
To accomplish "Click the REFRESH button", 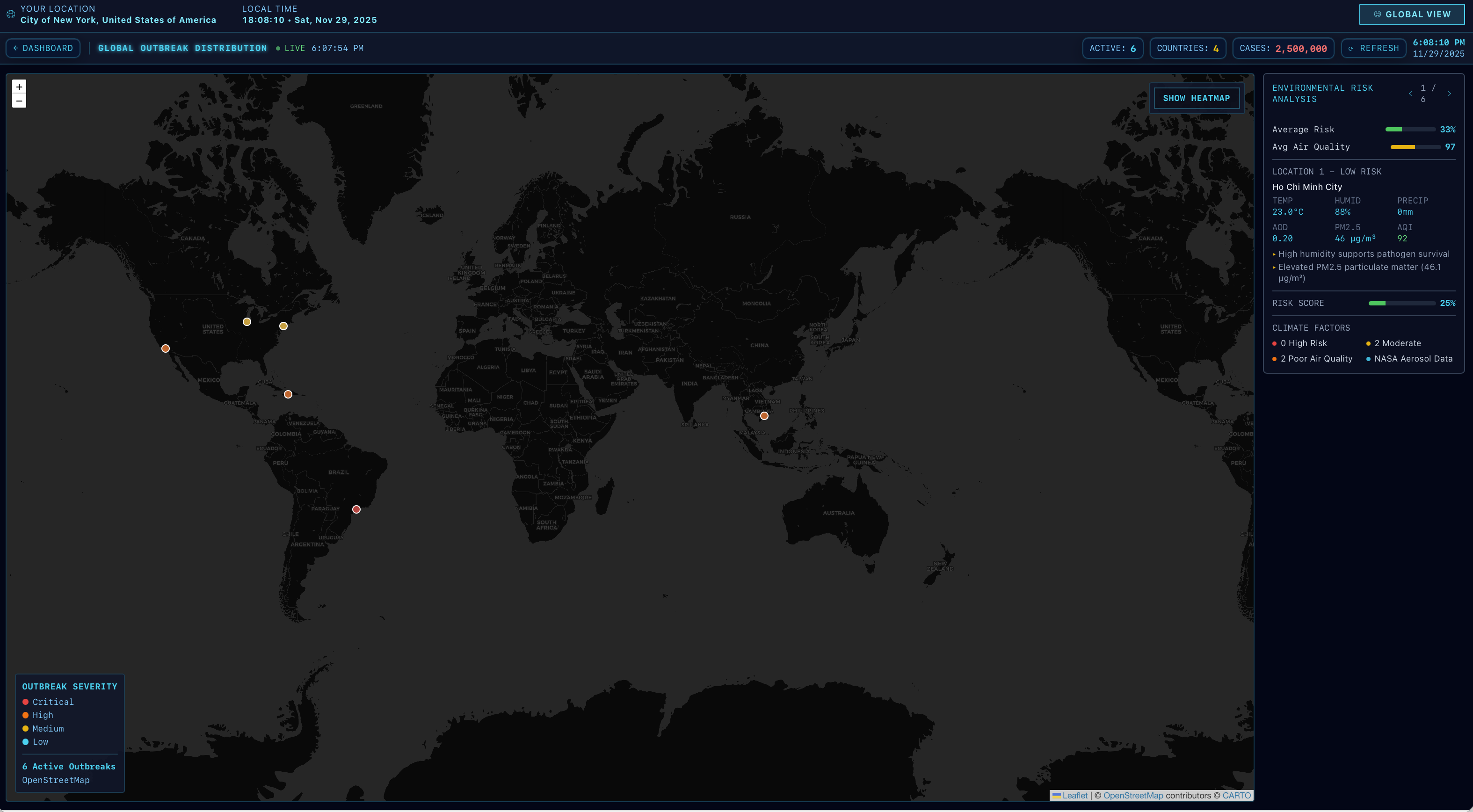I will click(1373, 48).
